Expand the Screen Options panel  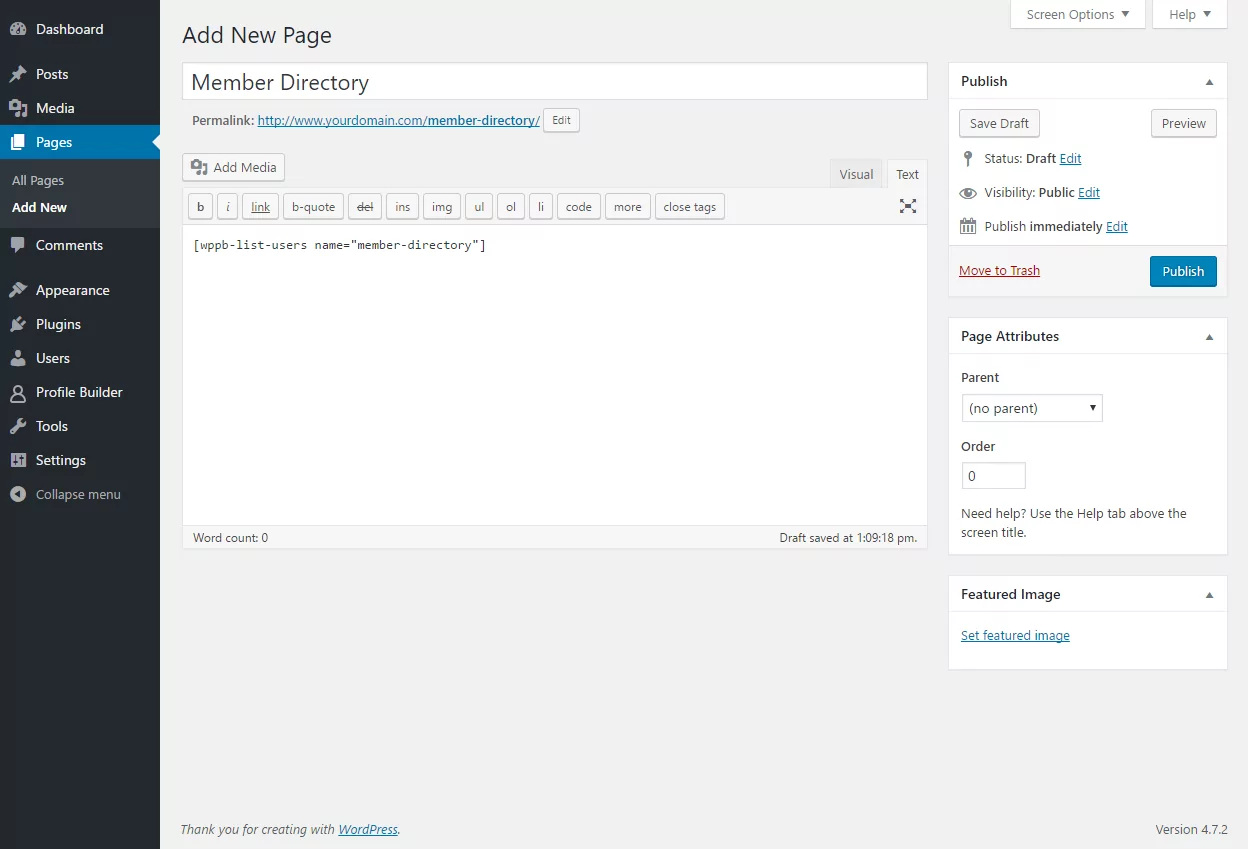1077,14
